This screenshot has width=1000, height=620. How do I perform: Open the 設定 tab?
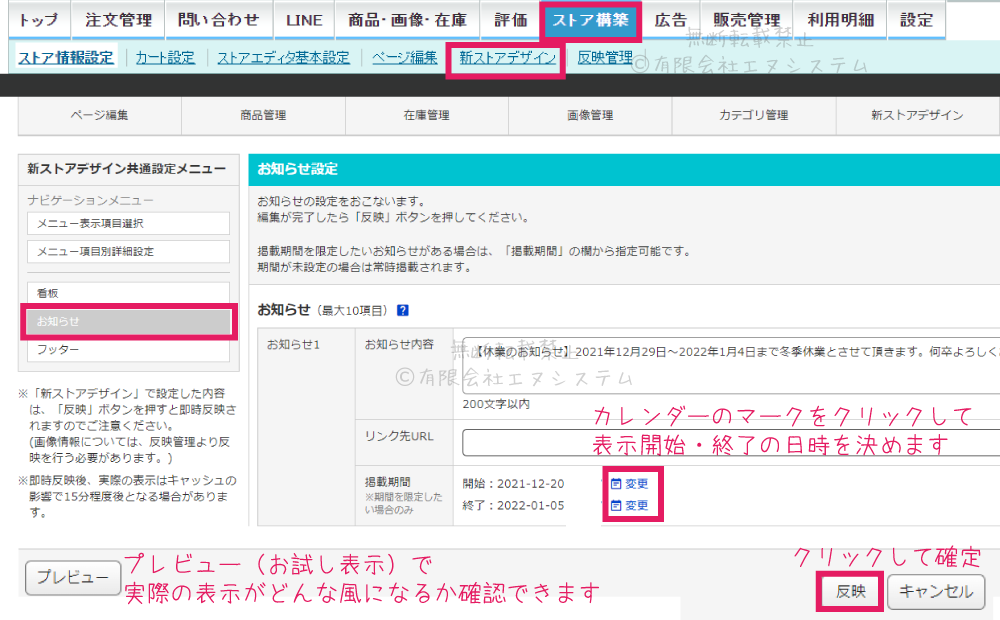916,20
